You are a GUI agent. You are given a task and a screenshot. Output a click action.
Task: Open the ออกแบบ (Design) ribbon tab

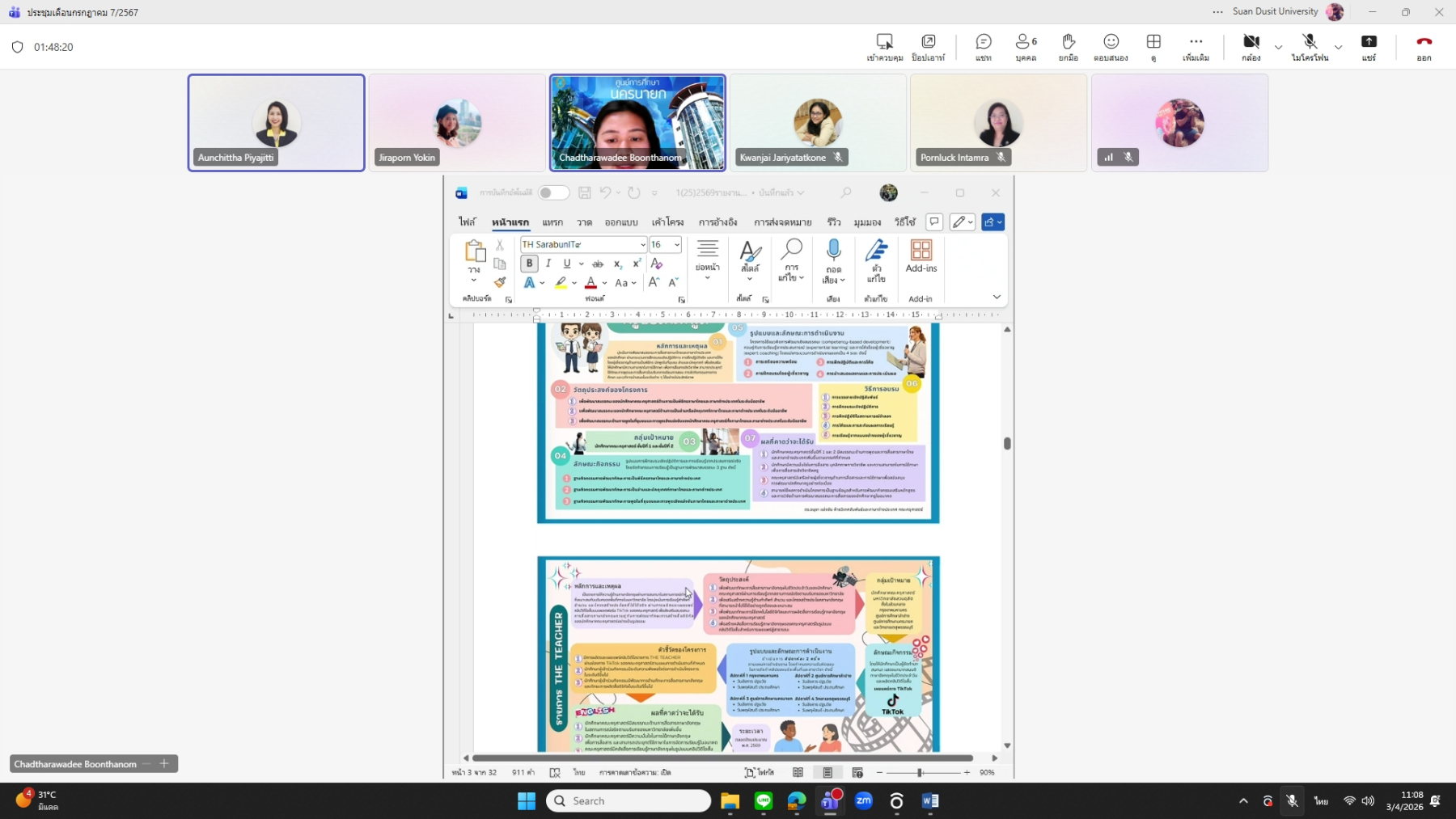point(620,222)
